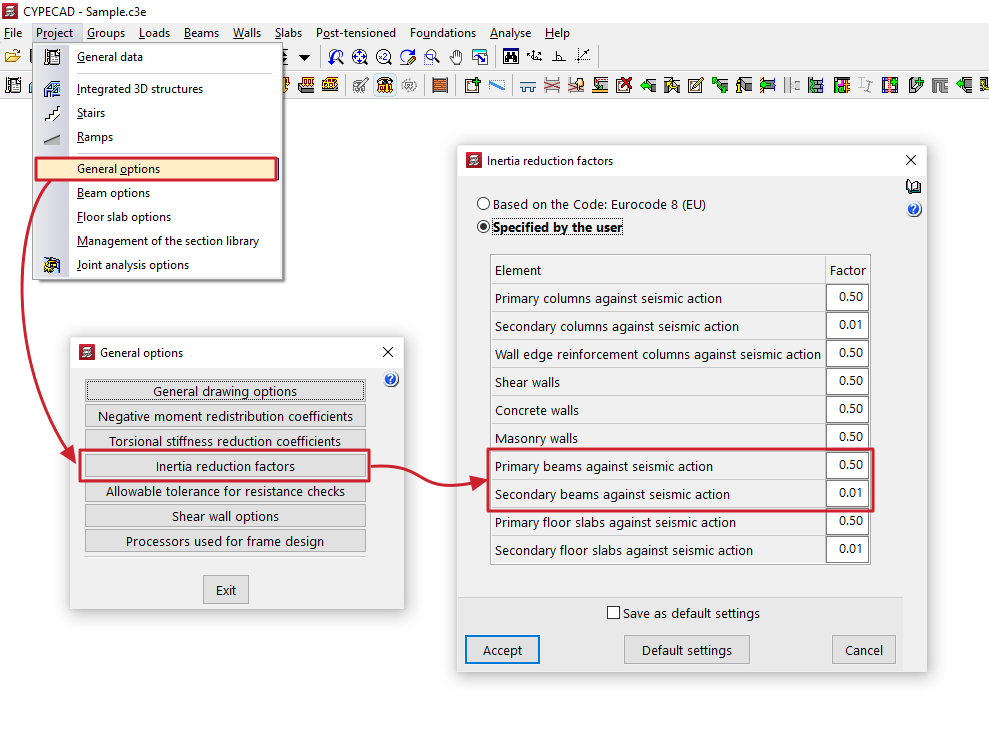Click Allowable tolerance for resistance checks button
The width and height of the screenshot is (989, 752).
225,491
